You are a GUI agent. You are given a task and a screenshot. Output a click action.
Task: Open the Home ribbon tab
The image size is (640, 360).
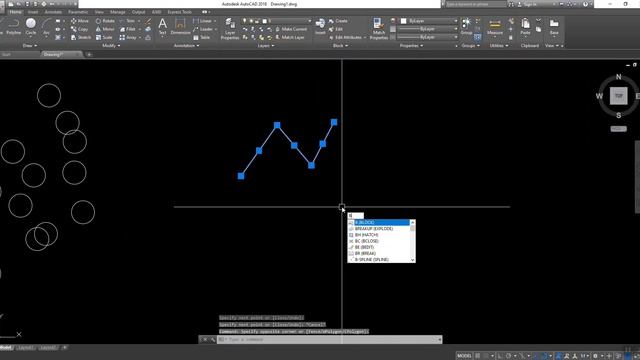pyautogui.click(x=16, y=12)
